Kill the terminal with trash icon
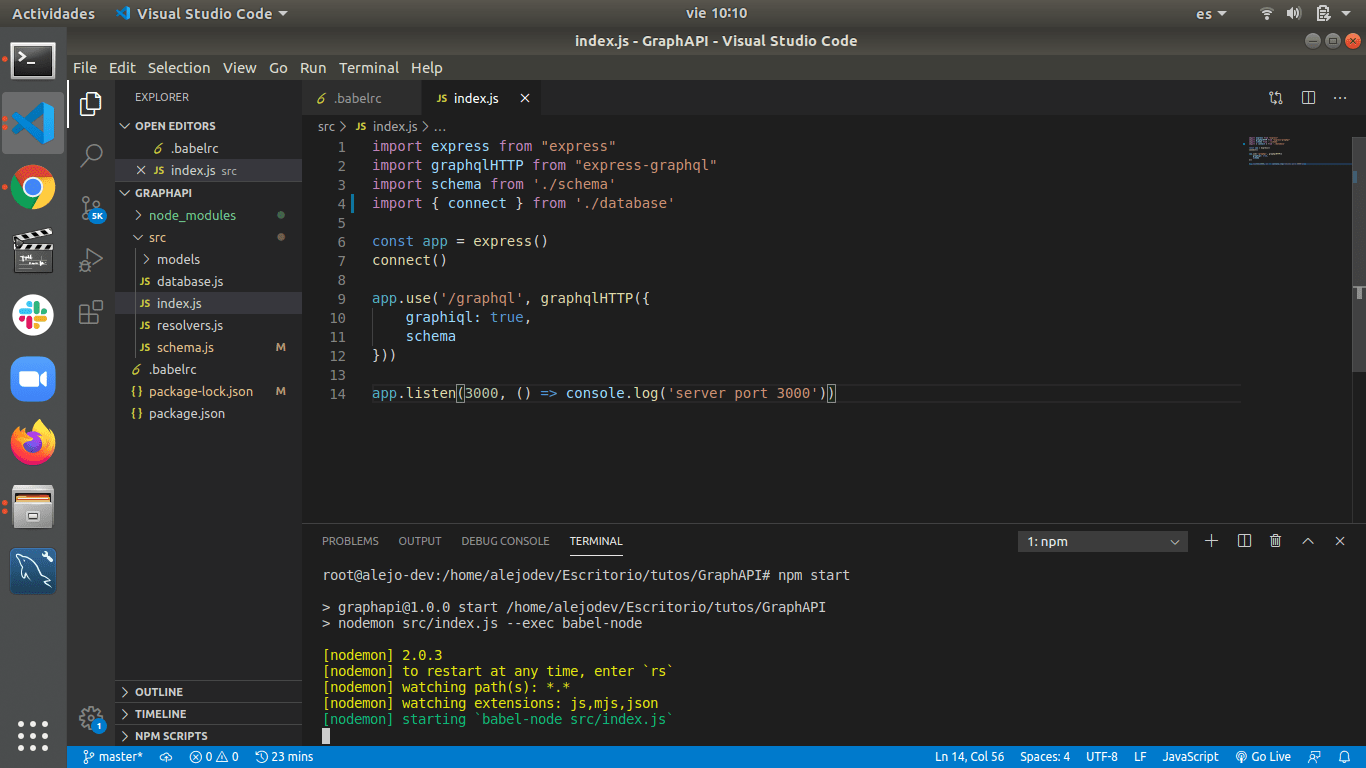This screenshot has width=1366, height=768. pyautogui.click(x=1275, y=541)
